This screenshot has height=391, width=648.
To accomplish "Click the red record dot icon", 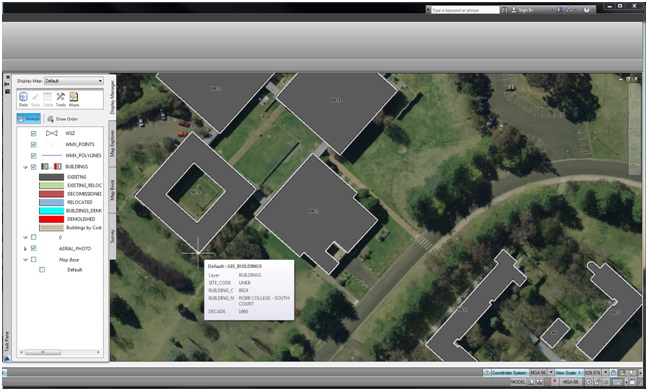I will pyautogui.click(x=555, y=381).
